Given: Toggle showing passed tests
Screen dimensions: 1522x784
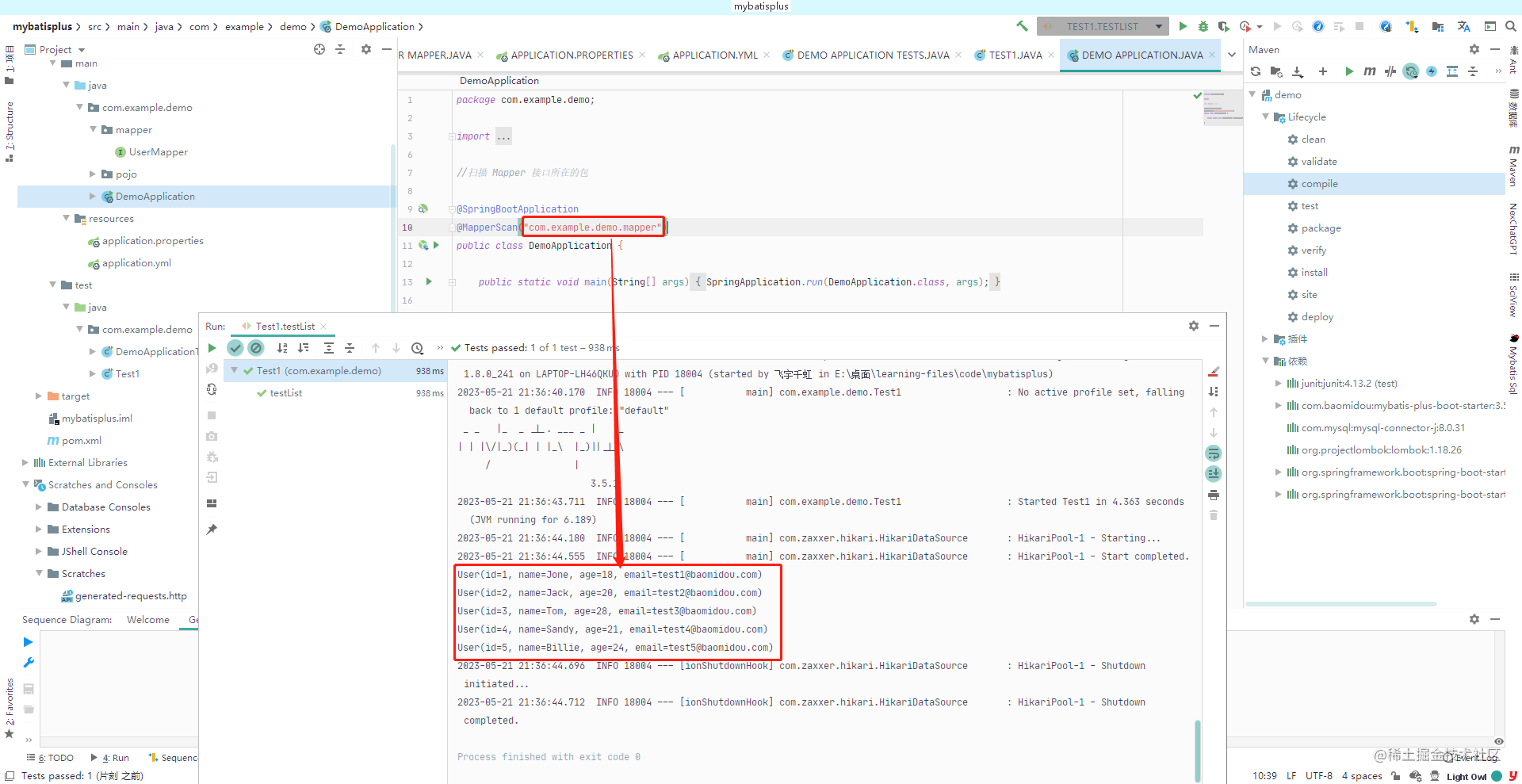Looking at the screenshot, I should point(235,348).
